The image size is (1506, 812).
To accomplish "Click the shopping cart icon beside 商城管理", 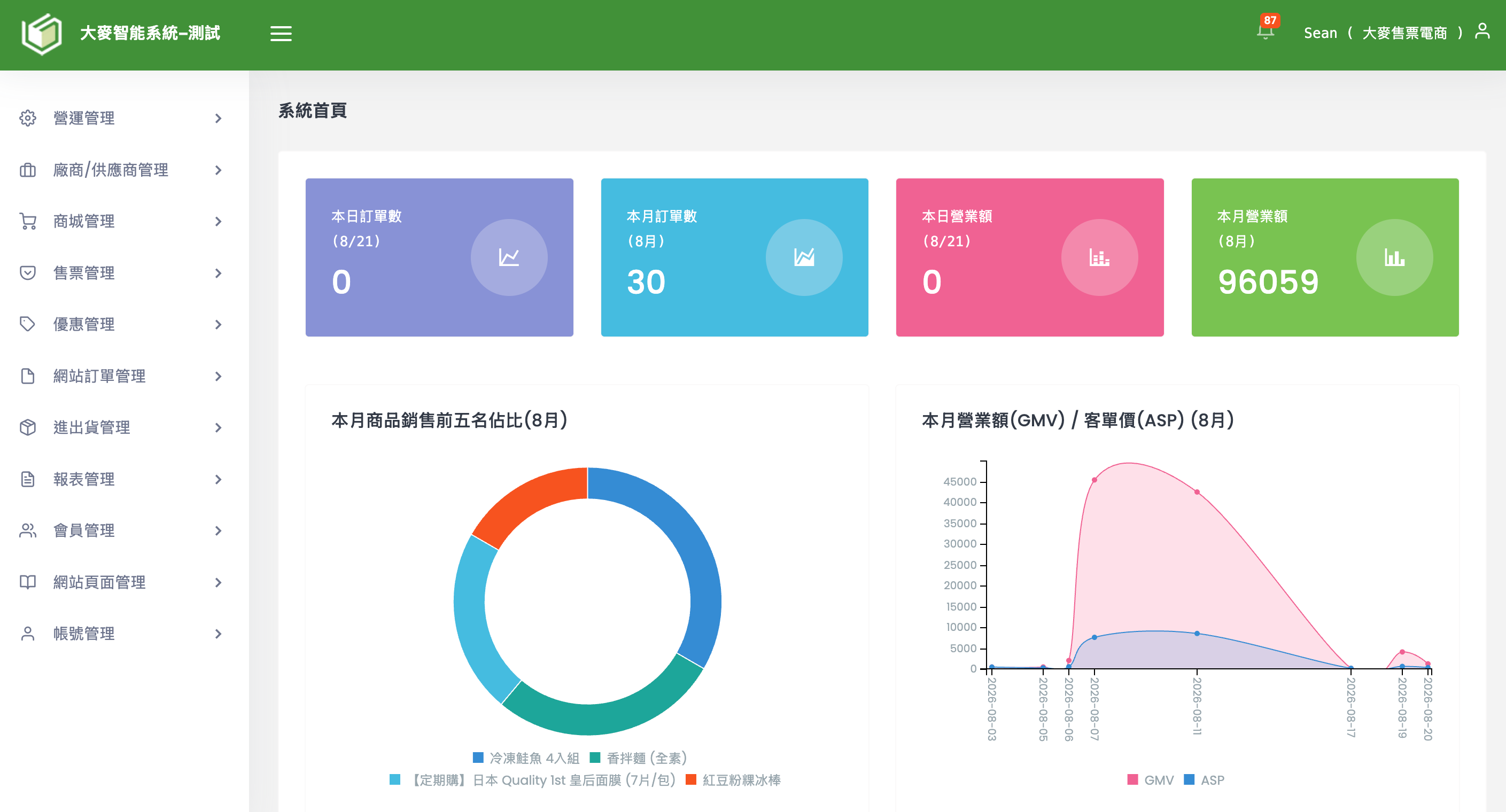I will (x=27, y=222).
